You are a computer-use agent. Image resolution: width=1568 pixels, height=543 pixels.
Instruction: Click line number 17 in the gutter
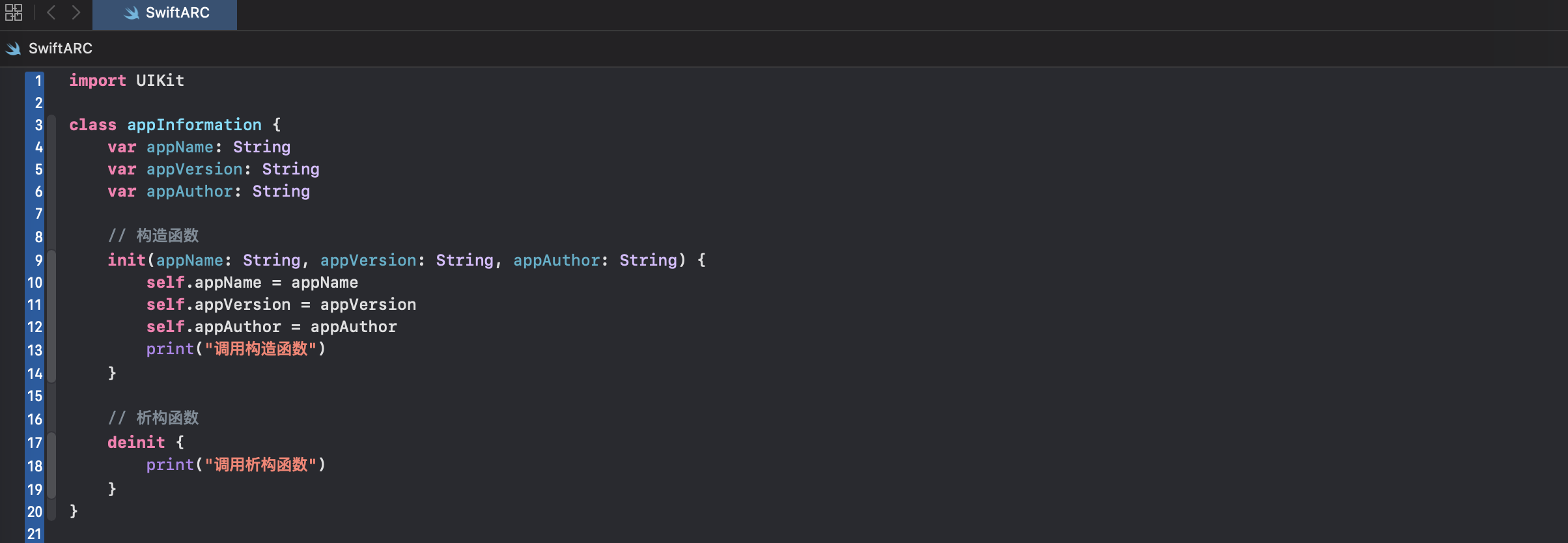point(35,443)
